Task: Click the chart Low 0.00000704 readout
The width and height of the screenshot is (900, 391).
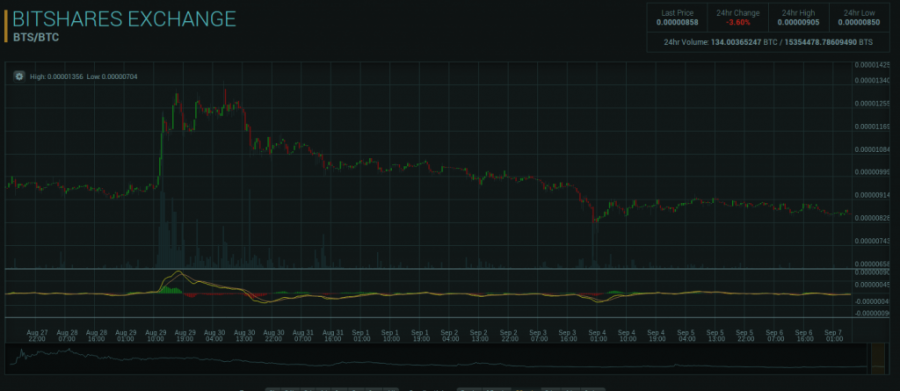Action: [112, 76]
